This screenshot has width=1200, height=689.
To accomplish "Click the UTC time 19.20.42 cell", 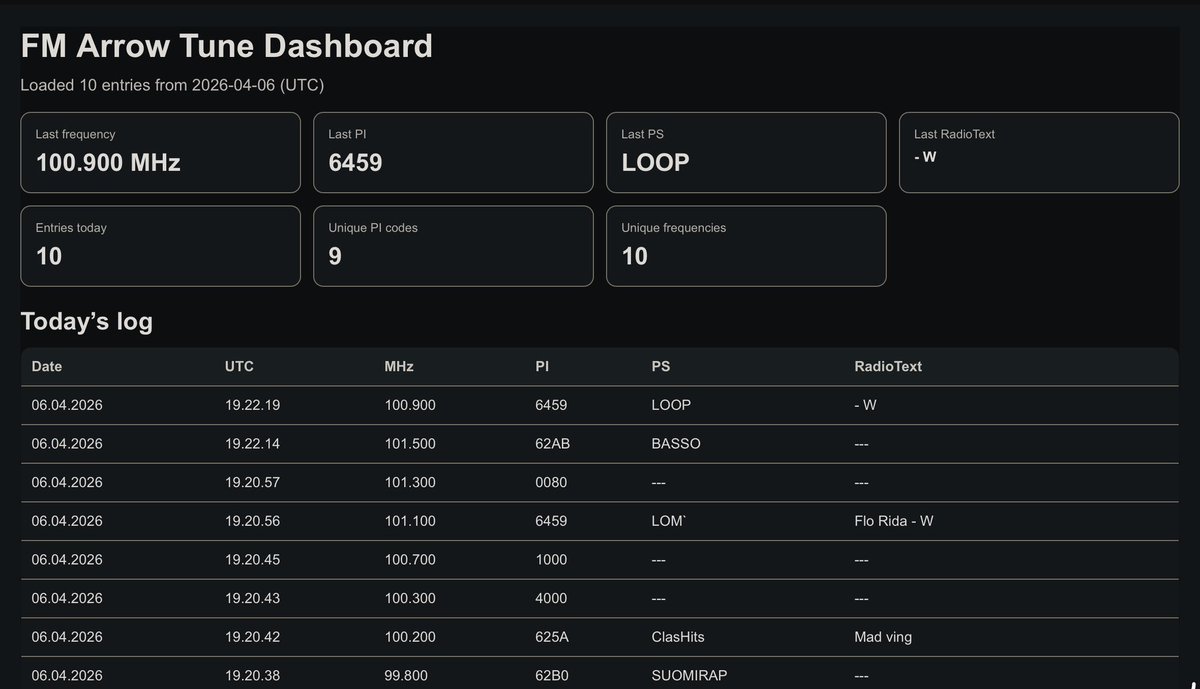I will click(x=253, y=637).
